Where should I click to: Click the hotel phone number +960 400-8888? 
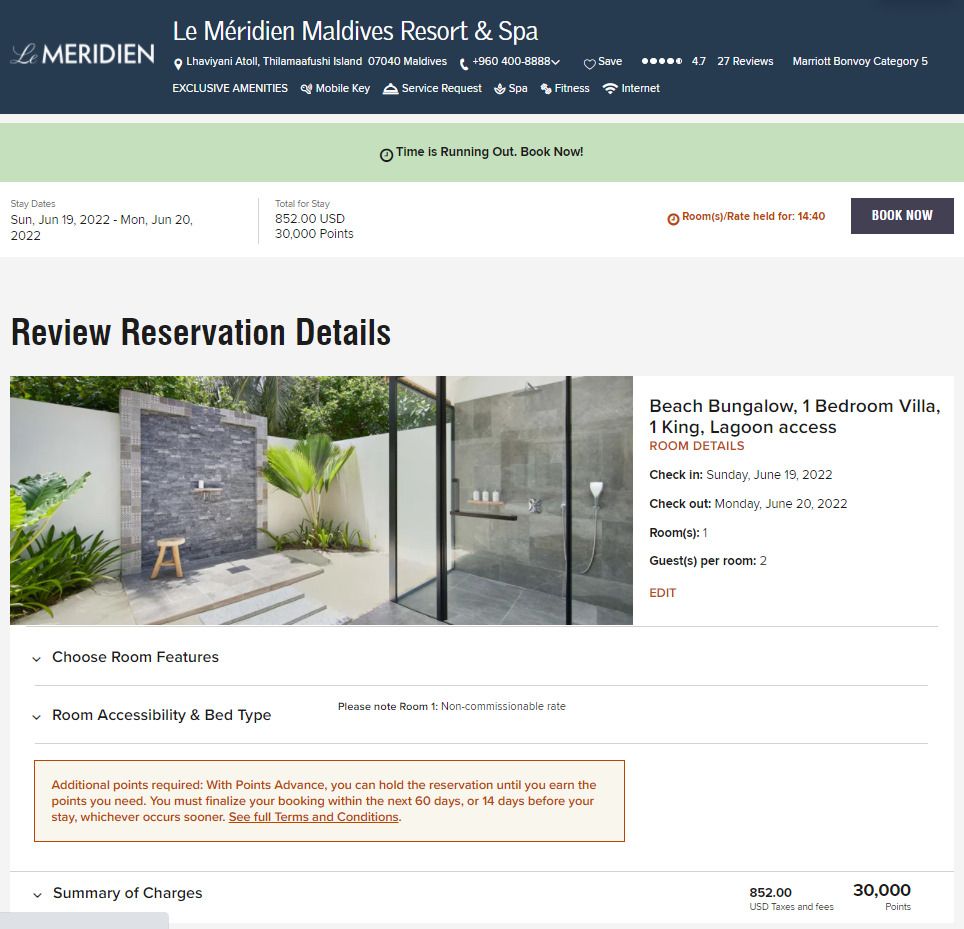(511, 61)
